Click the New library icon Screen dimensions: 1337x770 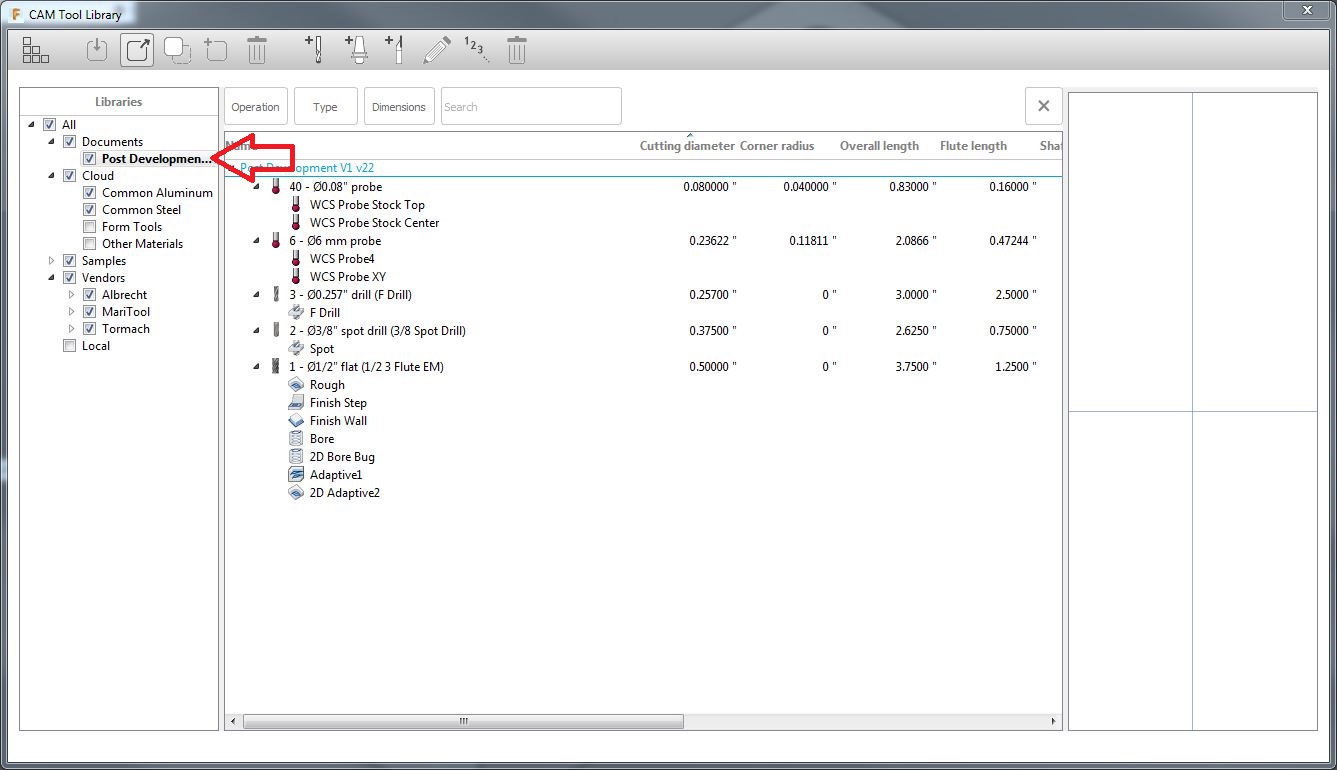click(216, 49)
